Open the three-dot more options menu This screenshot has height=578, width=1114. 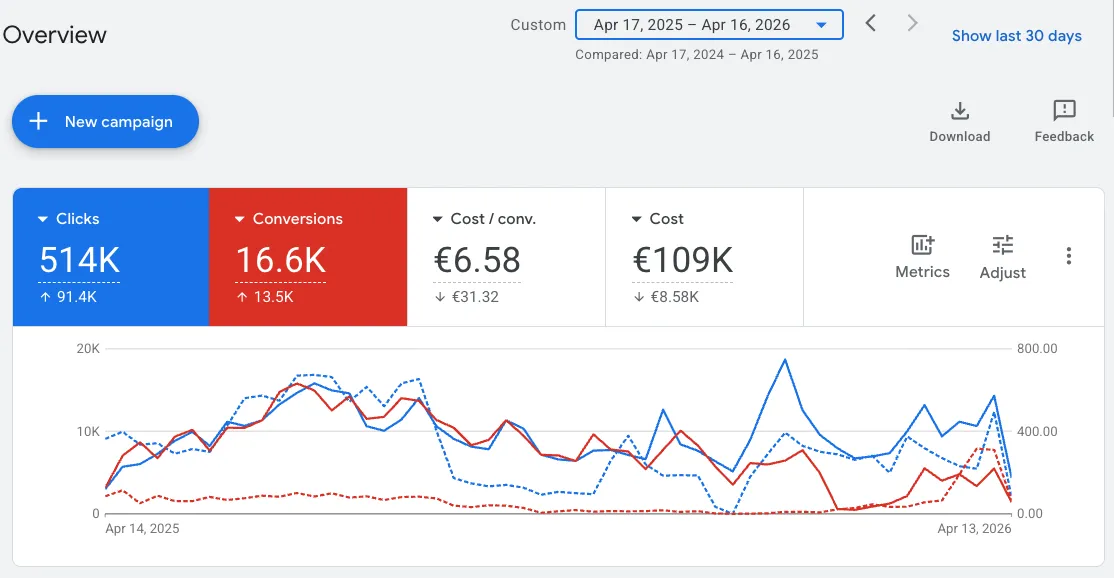pyautogui.click(x=1069, y=256)
